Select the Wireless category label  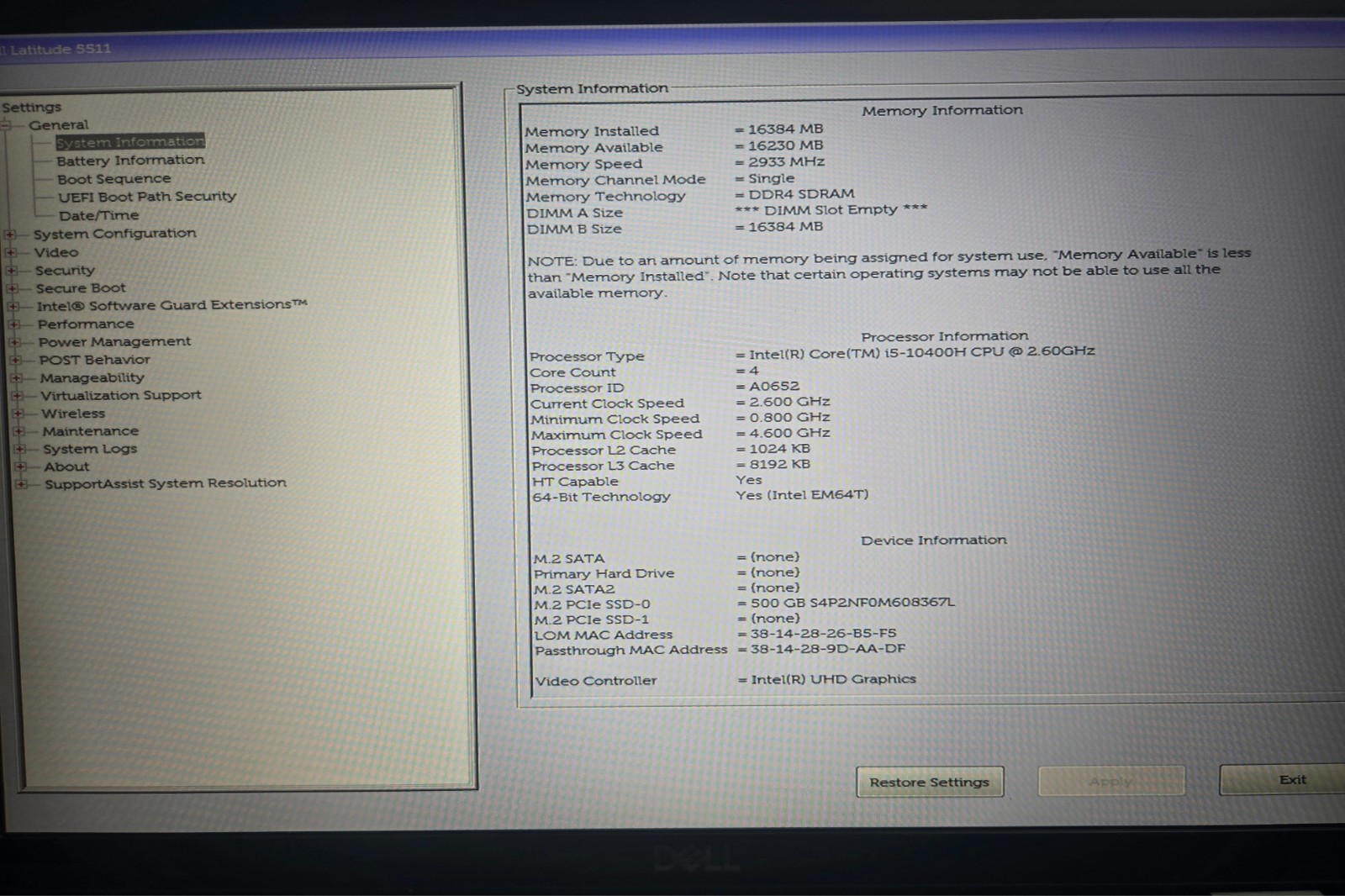[x=73, y=414]
